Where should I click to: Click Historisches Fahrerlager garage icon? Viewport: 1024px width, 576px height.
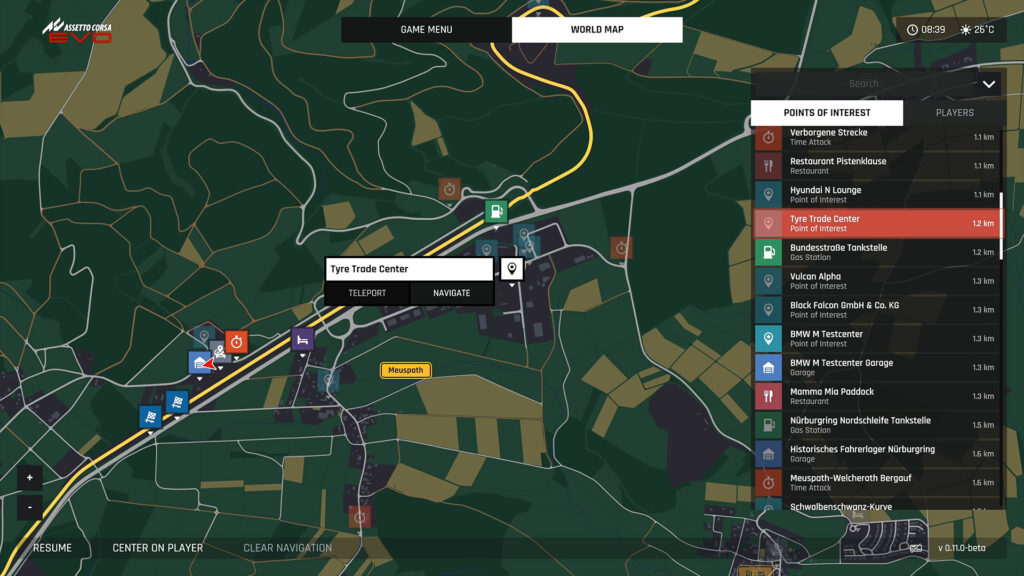point(768,453)
